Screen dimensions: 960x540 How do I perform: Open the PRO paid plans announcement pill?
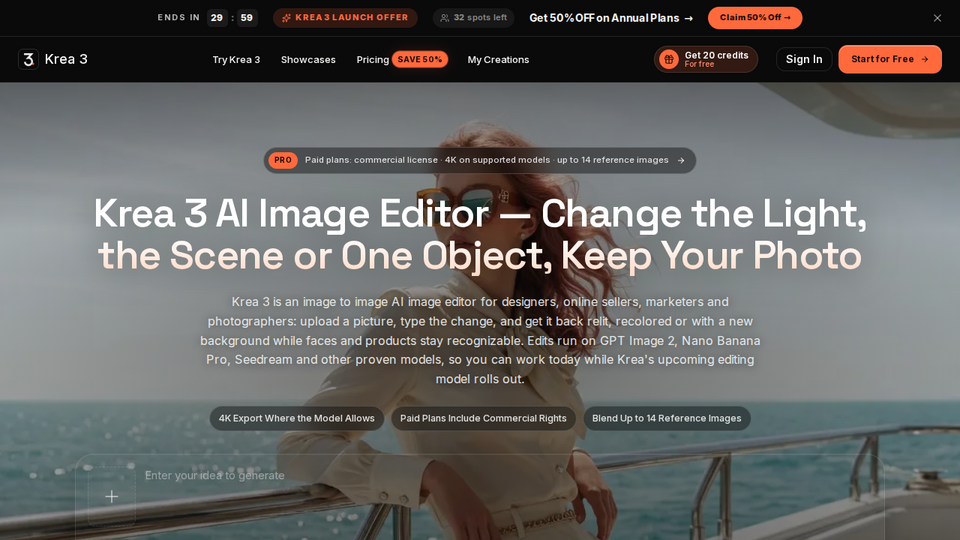click(x=479, y=160)
